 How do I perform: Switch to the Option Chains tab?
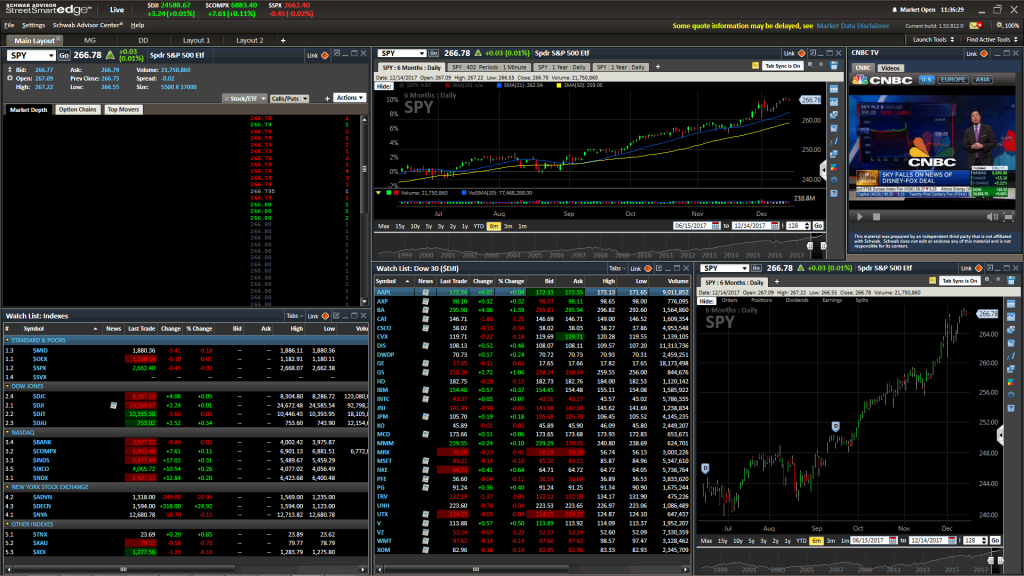(x=78, y=108)
